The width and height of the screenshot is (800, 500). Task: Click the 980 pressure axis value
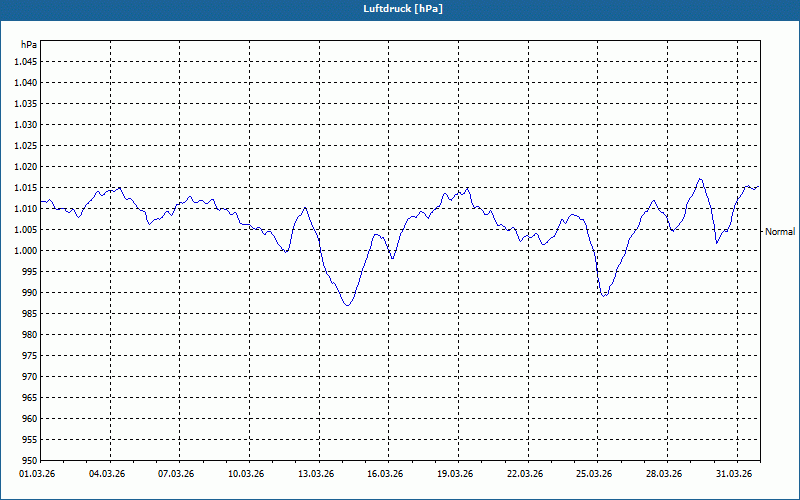pyautogui.click(x=30, y=335)
